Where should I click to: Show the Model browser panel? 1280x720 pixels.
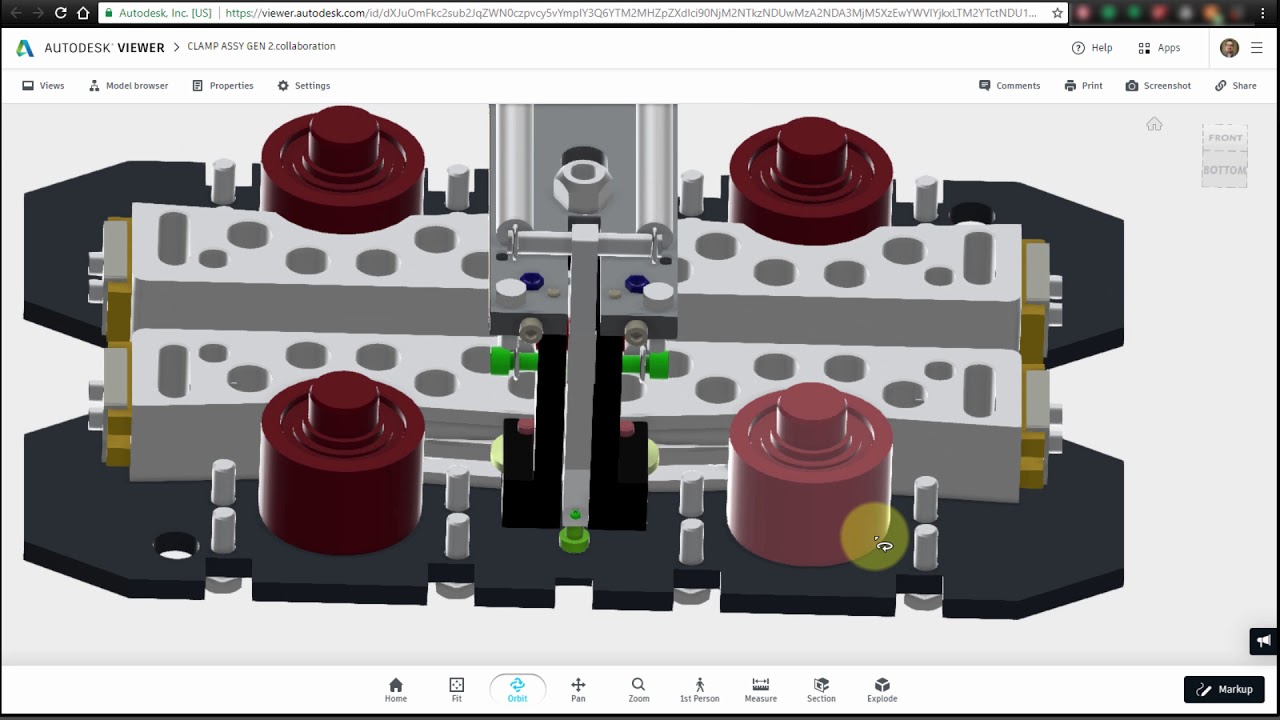[x=128, y=86]
